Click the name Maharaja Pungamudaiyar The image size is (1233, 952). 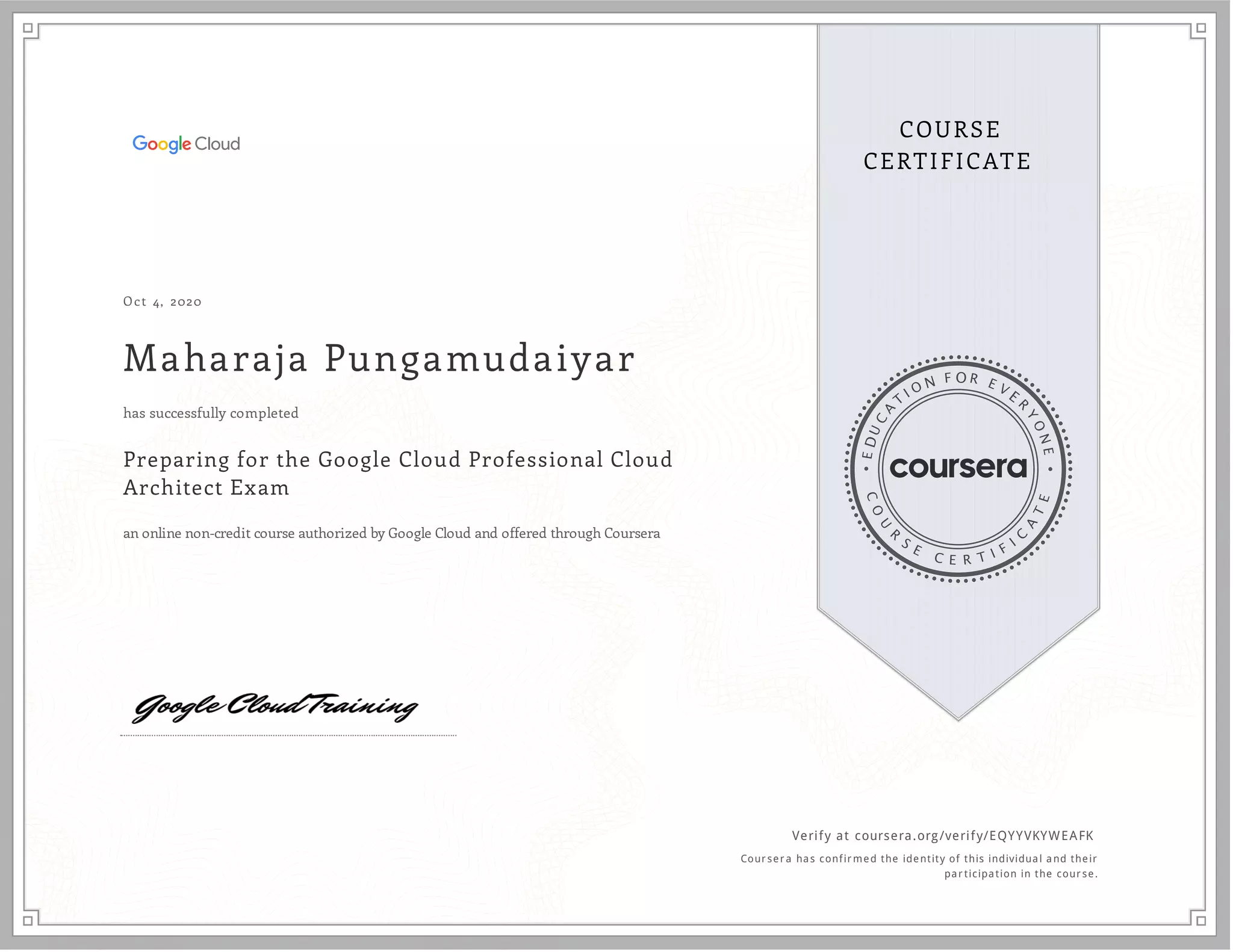[x=379, y=359]
